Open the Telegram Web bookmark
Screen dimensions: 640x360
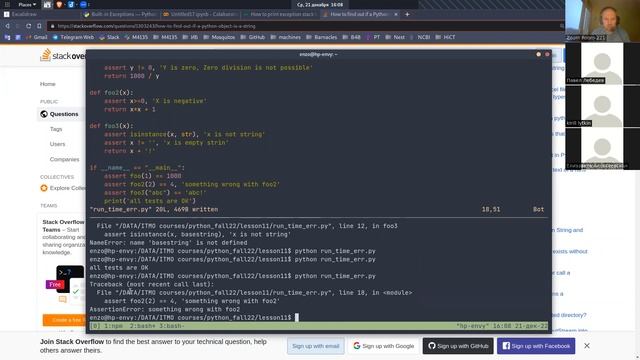(73, 37)
